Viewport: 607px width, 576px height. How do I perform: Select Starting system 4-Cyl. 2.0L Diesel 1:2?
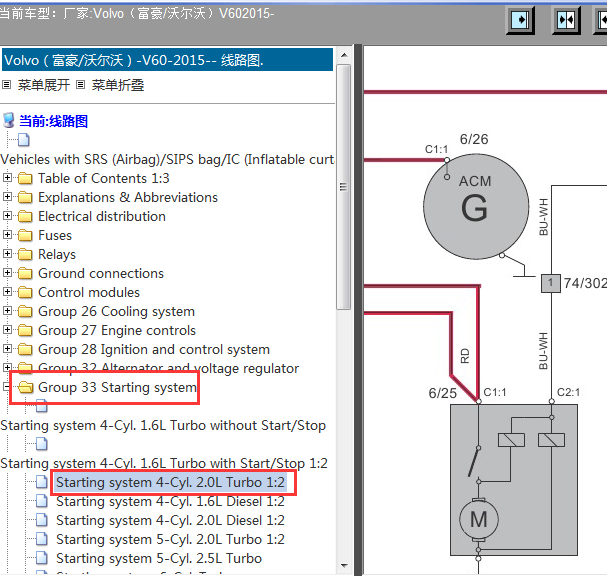coord(170,520)
